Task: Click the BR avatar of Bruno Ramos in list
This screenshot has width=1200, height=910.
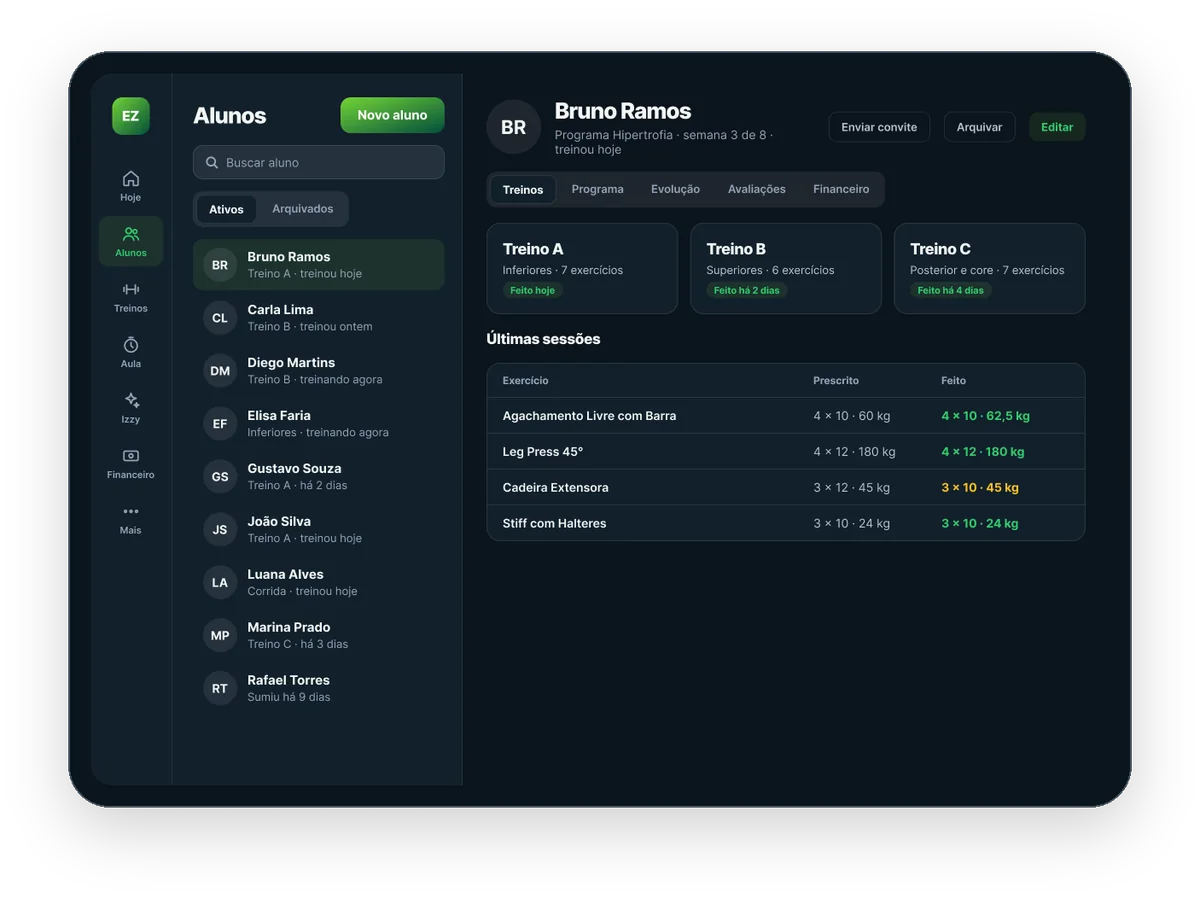Action: click(x=220, y=265)
